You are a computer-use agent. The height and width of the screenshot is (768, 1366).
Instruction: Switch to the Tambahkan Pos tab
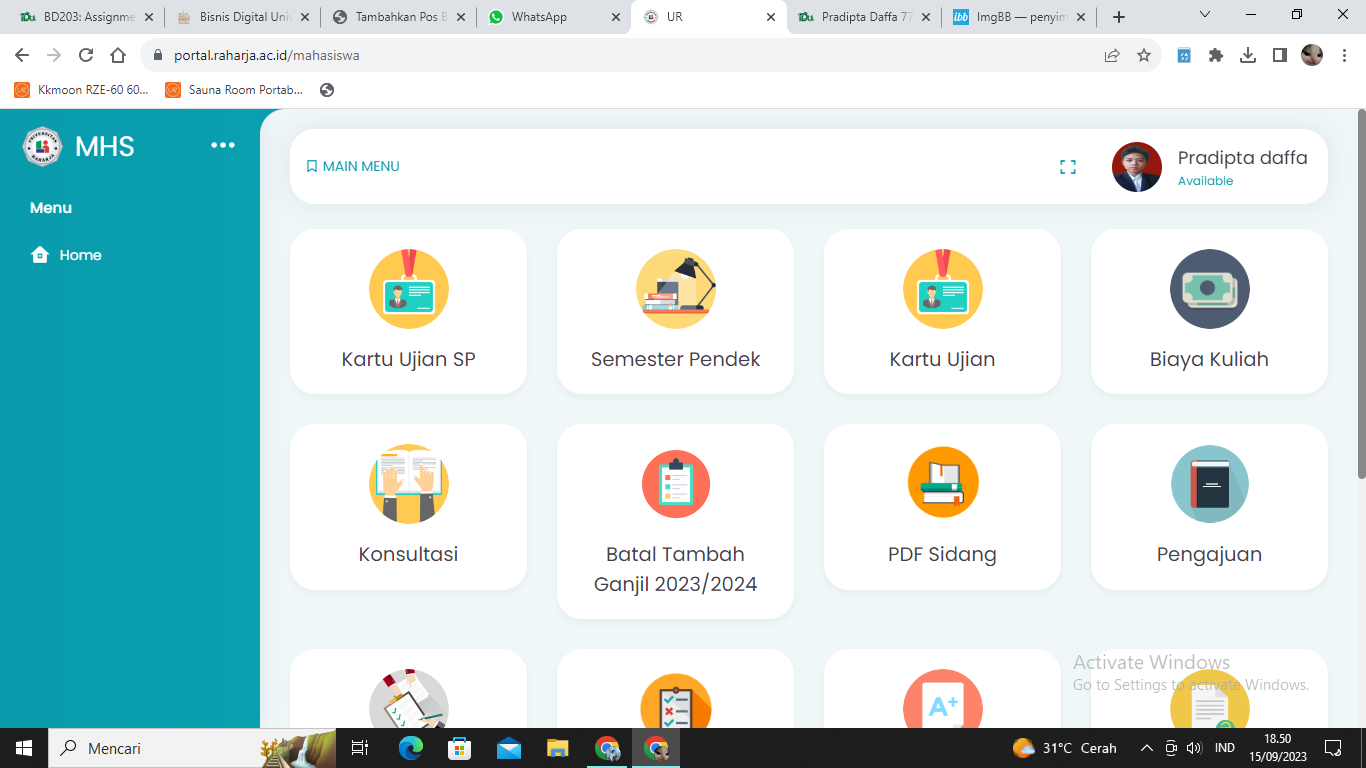pos(397,17)
